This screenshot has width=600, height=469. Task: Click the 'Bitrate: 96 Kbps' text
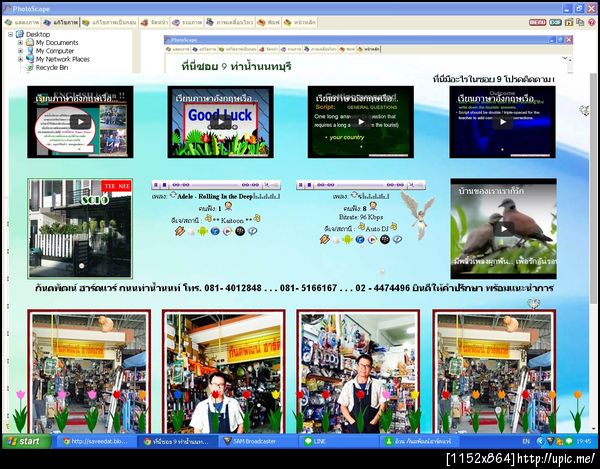pyautogui.click(x=361, y=217)
